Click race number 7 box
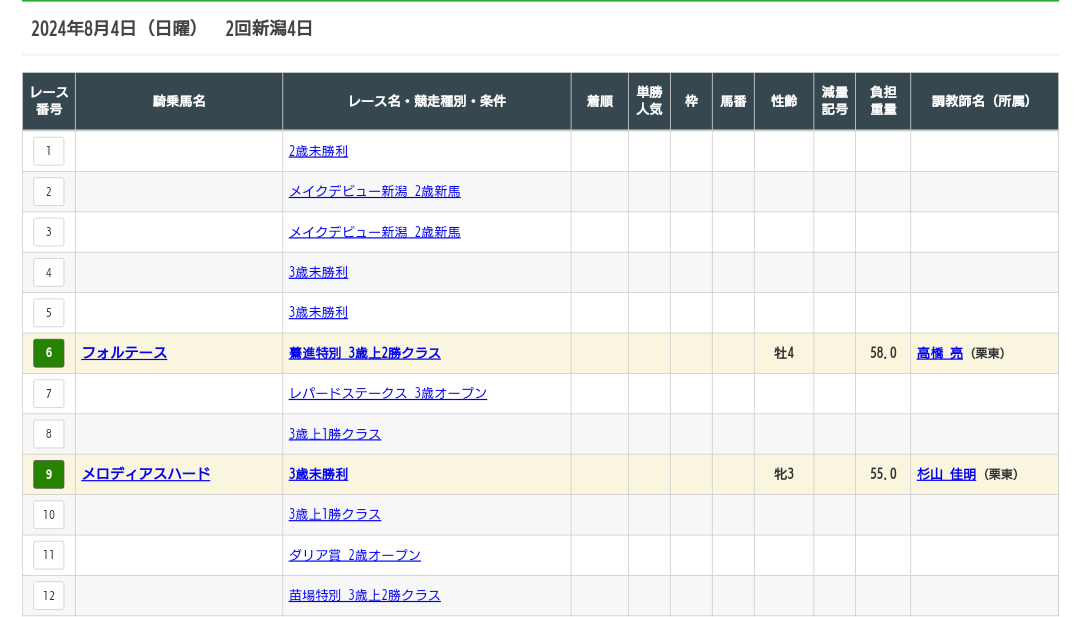The width and height of the screenshot is (1080, 617). (48, 393)
